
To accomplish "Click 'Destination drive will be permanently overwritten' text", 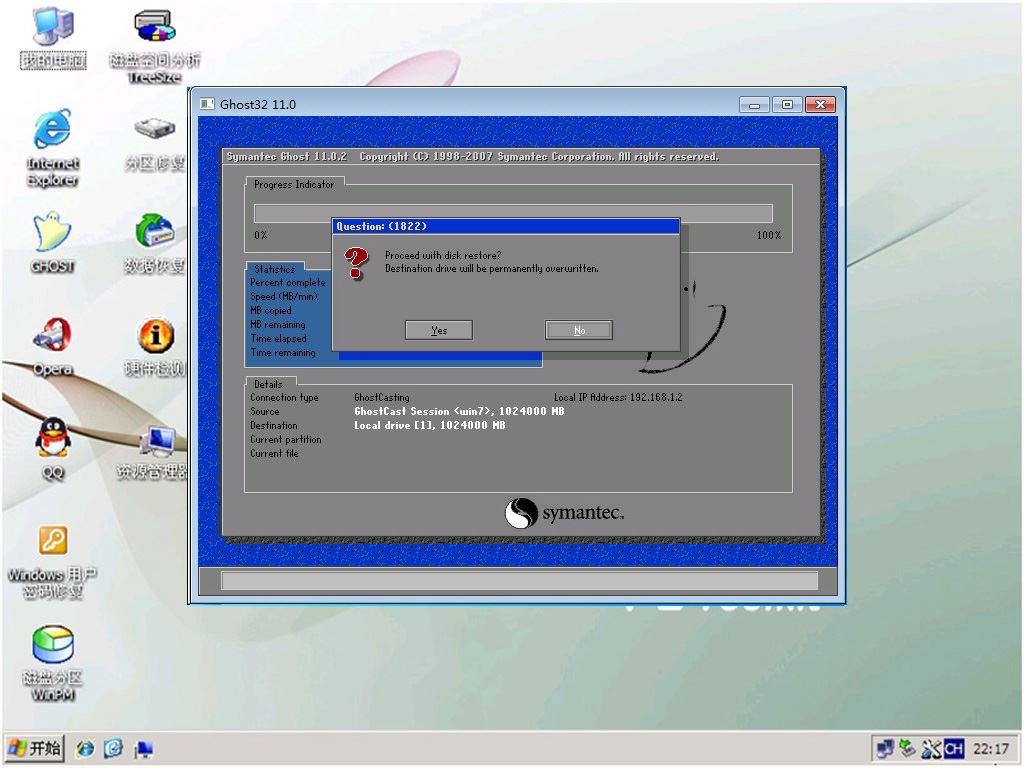I will [491, 268].
